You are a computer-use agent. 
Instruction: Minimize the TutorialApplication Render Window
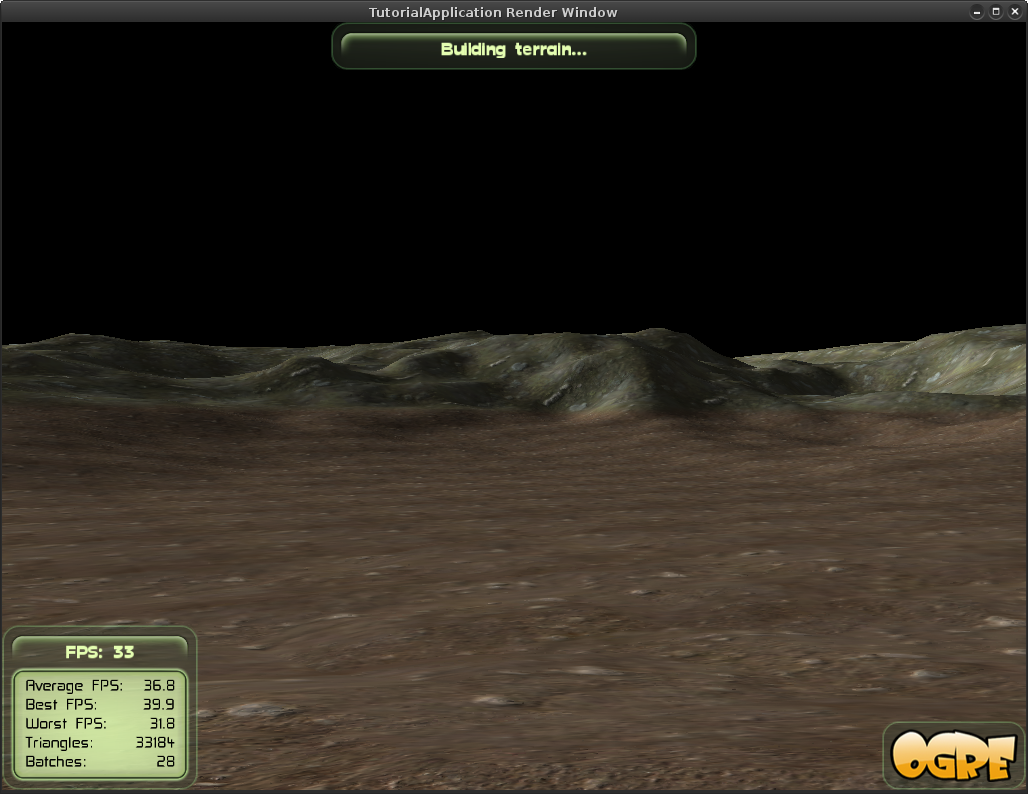coord(977,12)
